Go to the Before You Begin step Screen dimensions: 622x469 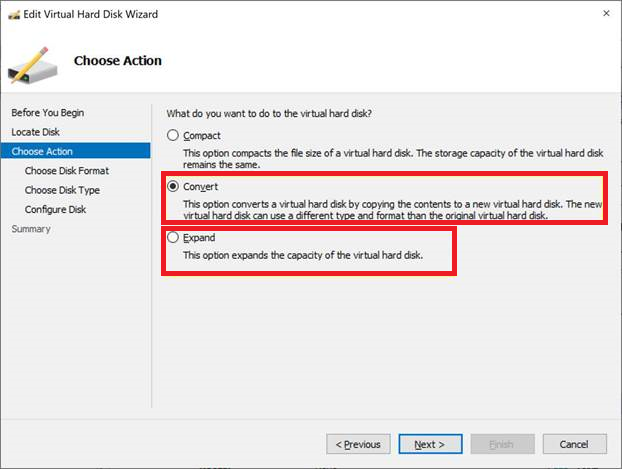(47, 112)
